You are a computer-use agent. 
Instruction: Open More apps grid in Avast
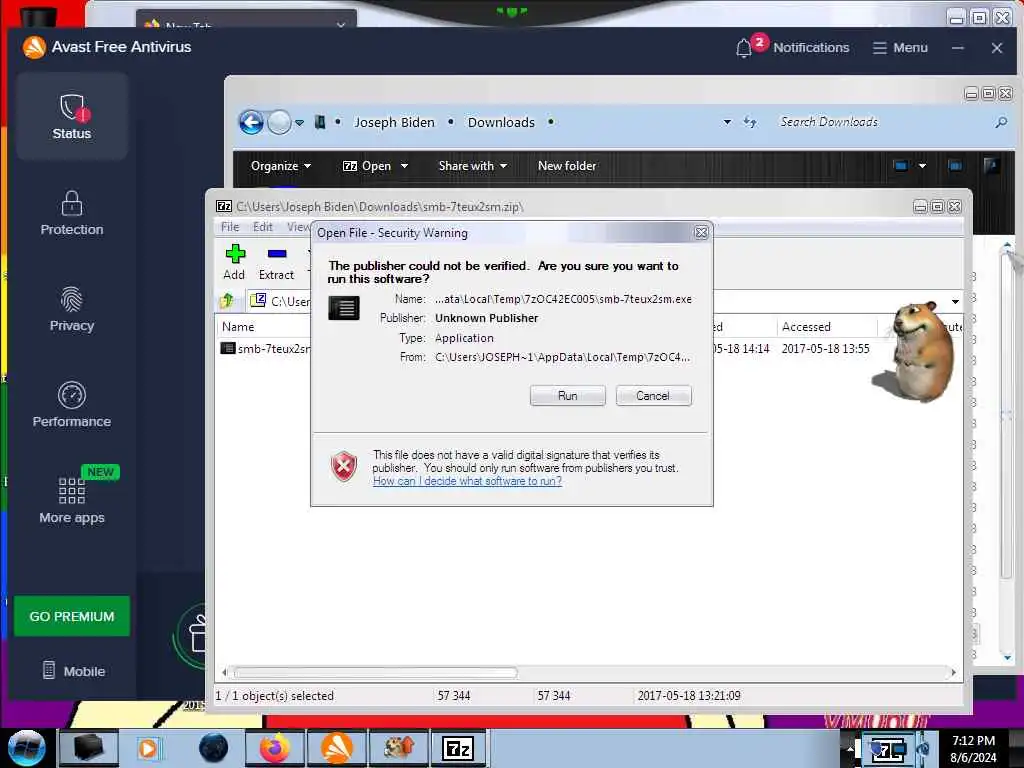click(72, 500)
